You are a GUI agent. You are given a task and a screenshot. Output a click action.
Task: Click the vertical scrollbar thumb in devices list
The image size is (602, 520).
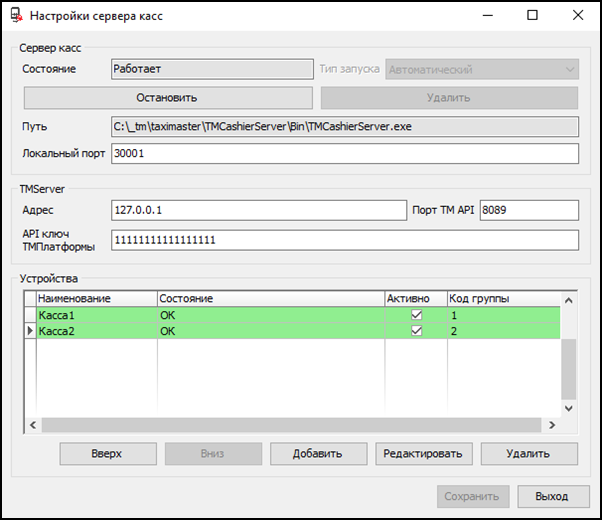point(569,369)
